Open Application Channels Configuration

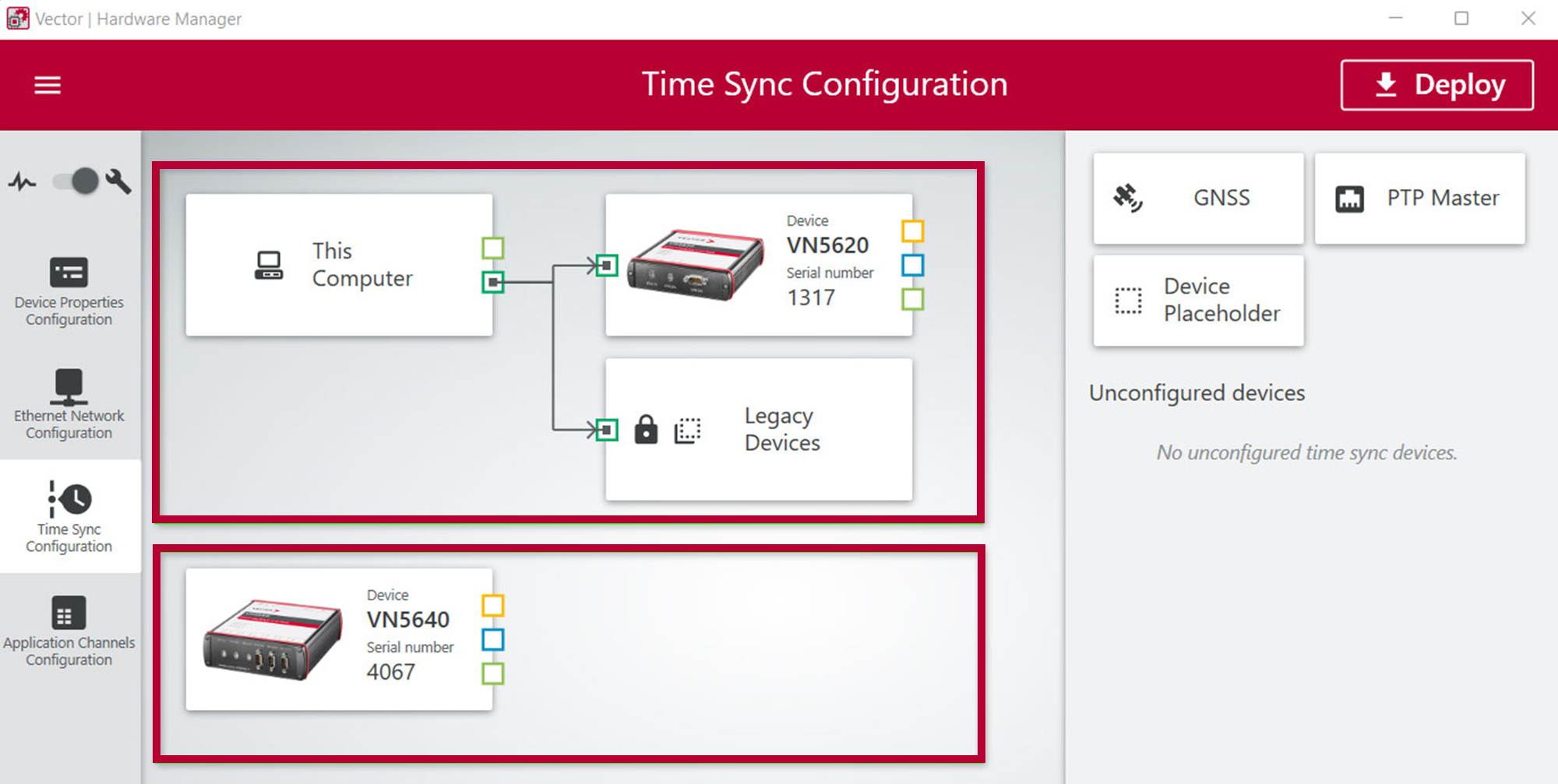69,631
